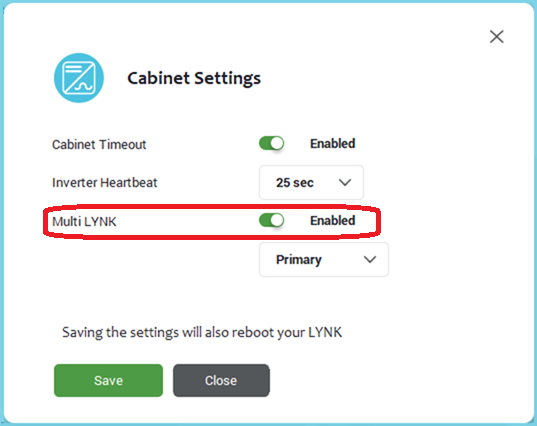Select the Inverter Heartbeat label
The width and height of the screenshot is (537, 426).
point(104,183)
